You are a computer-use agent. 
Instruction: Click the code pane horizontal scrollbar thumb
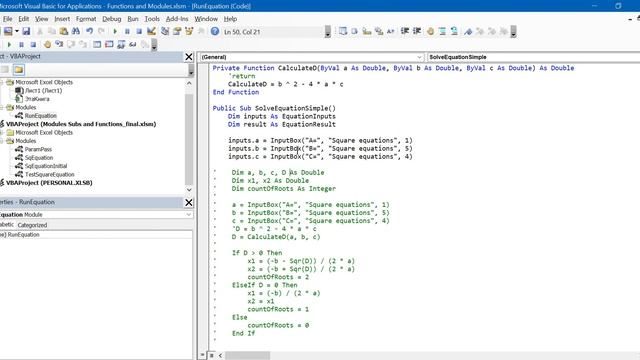coord(247,356)
